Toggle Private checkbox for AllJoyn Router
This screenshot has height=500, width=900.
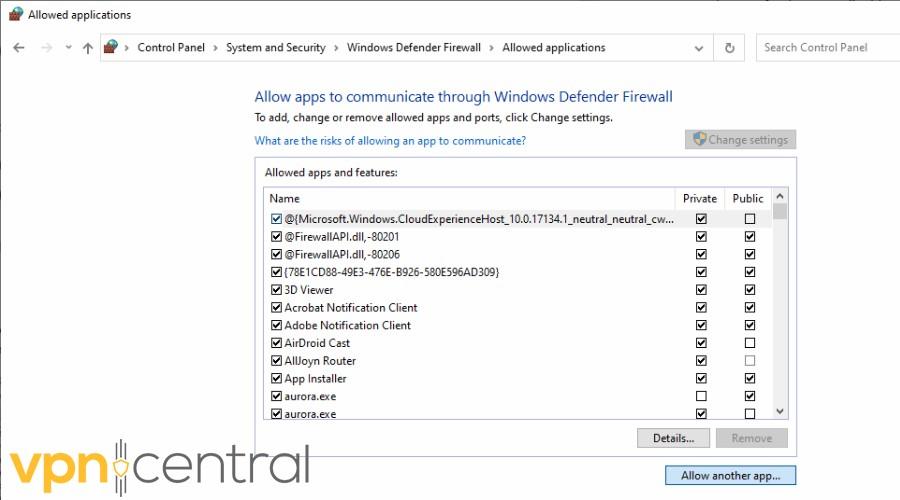(x=701, y=361)
